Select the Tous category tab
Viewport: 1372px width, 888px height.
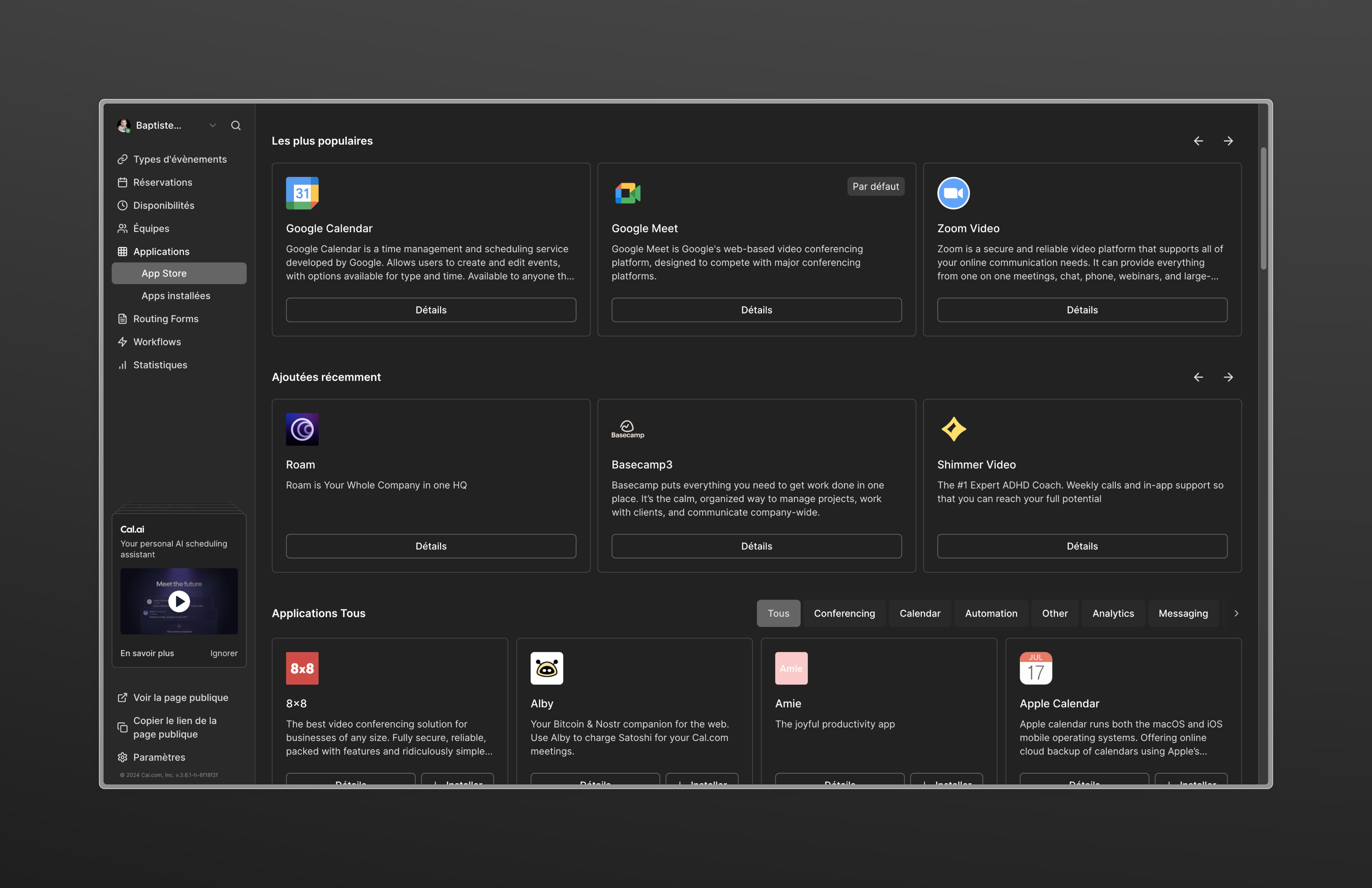tap(778, 613)
